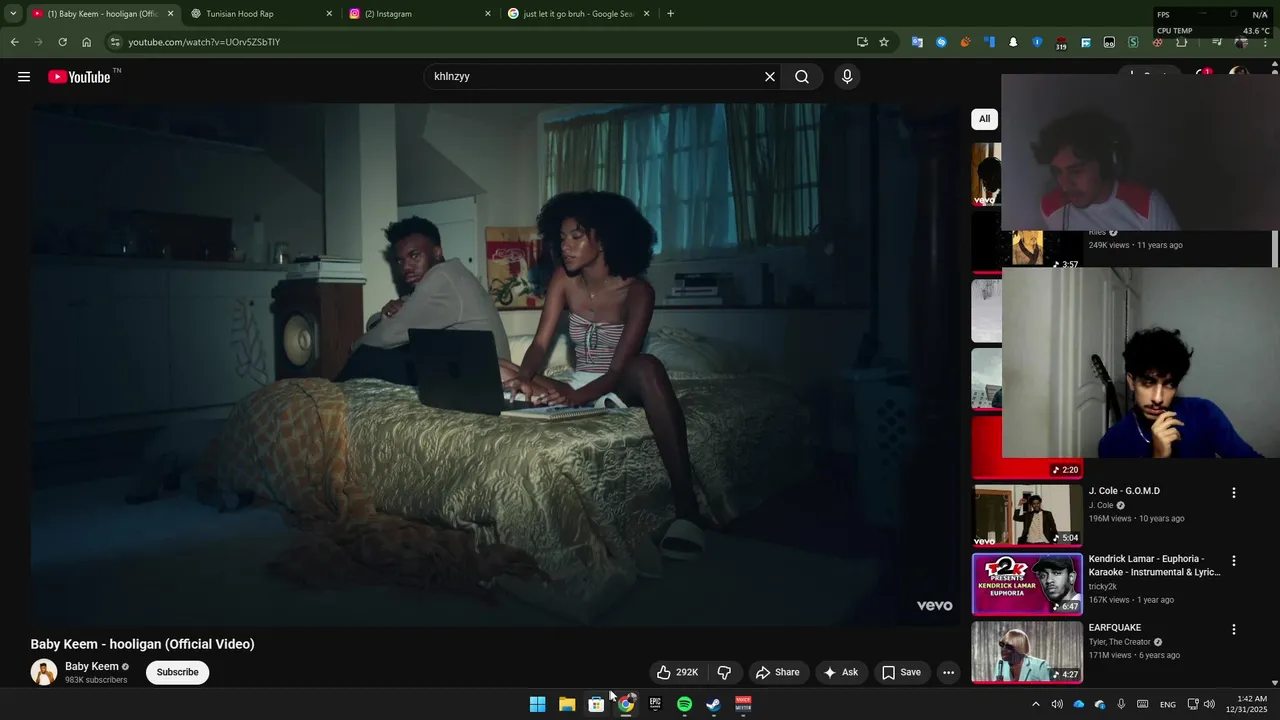The width and height of the screenshot is (1280, 720).
Task: Reload the page
Action: (x=62, y=42)
